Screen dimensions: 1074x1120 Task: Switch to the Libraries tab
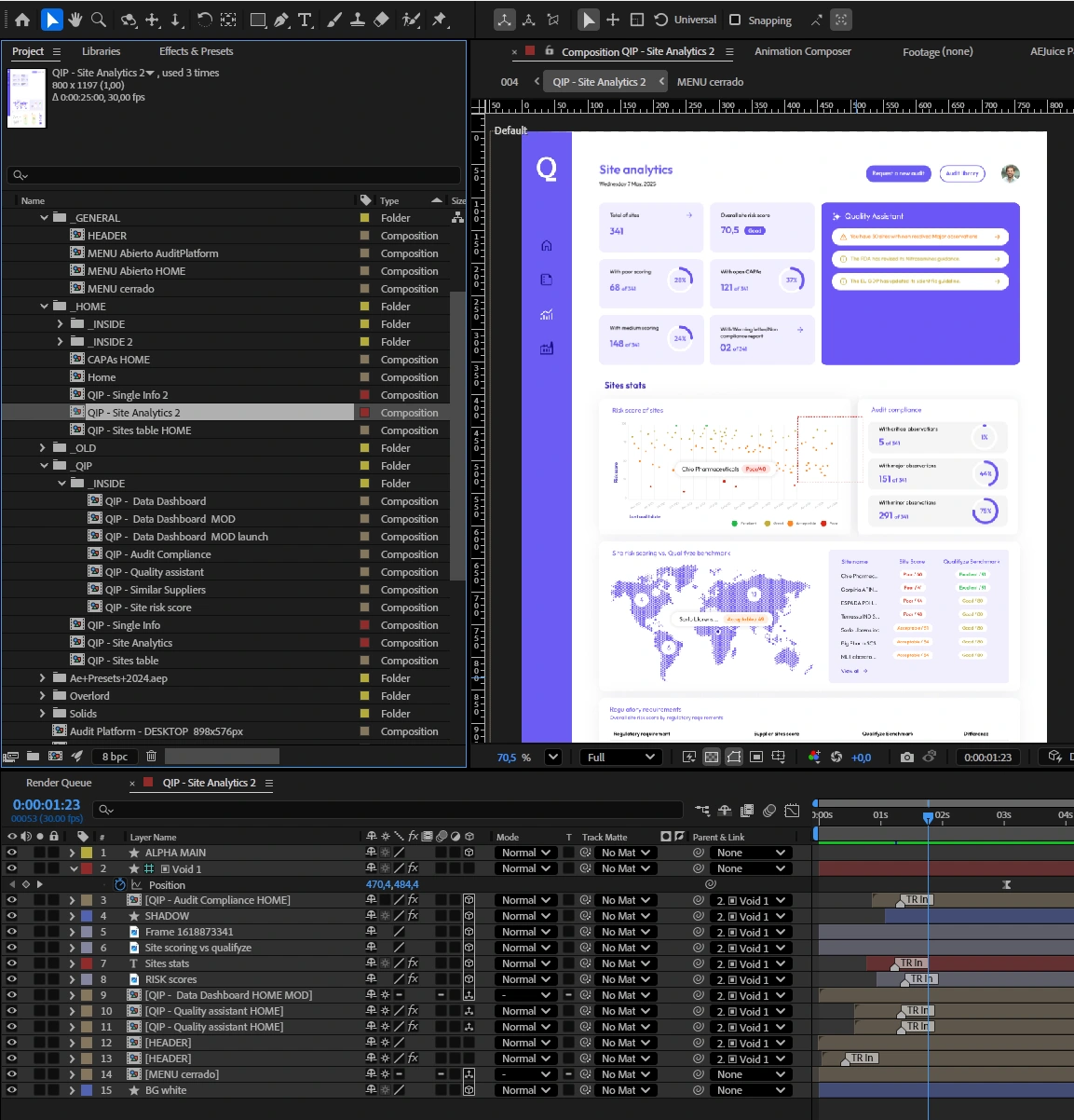pyautogui.click(x=101, y=51)
